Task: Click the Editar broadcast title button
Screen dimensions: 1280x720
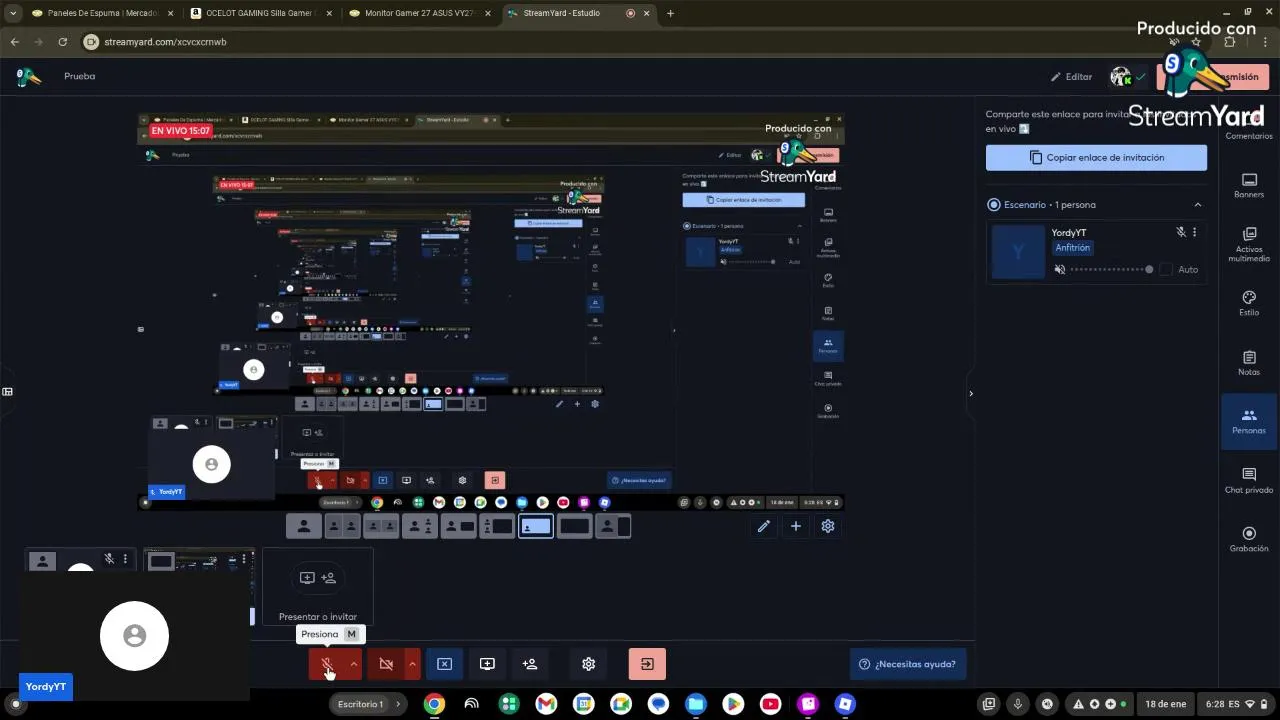Action: click(1071, 77)
